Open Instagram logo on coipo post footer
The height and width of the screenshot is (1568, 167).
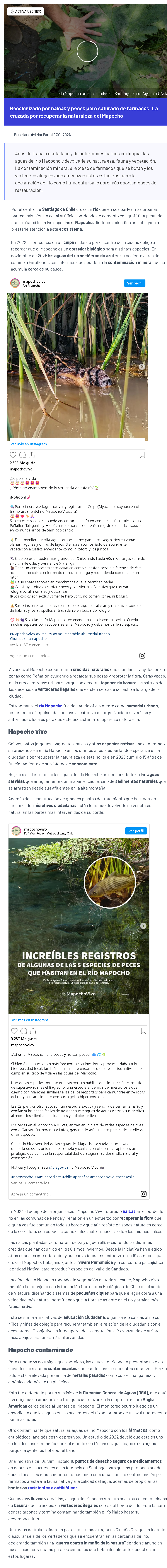click(x=143, y=655)
